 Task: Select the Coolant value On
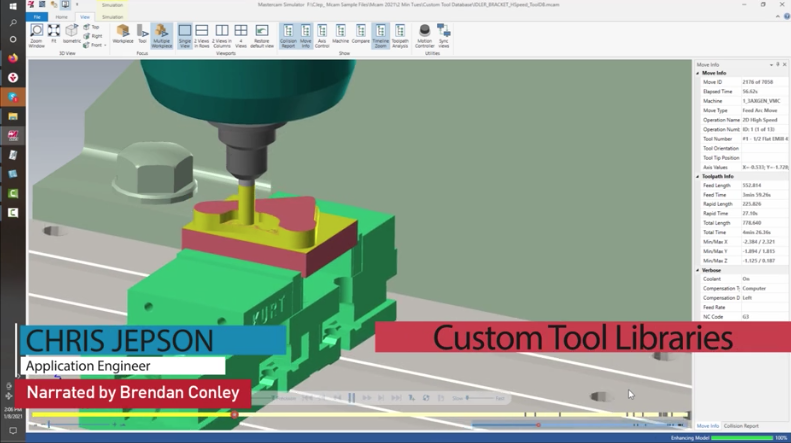pyautogui.click(x=746, y=279)
